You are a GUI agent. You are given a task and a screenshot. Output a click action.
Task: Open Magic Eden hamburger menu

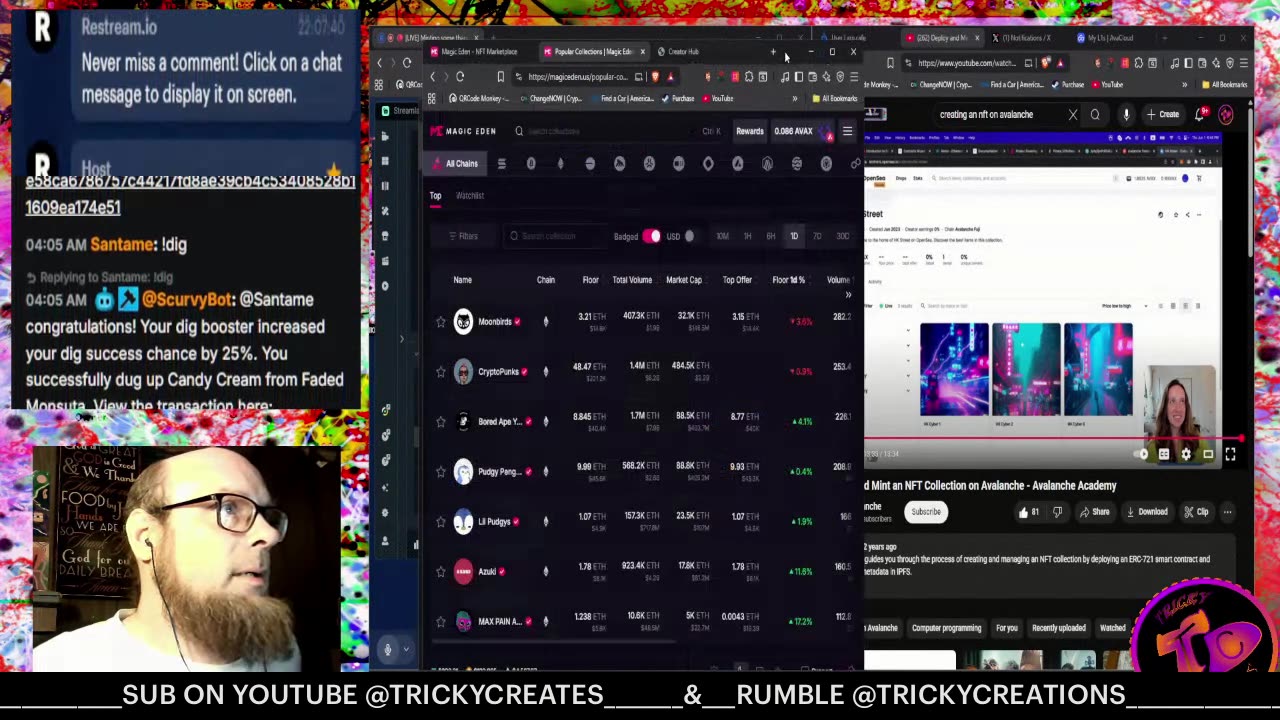[847, 131]
